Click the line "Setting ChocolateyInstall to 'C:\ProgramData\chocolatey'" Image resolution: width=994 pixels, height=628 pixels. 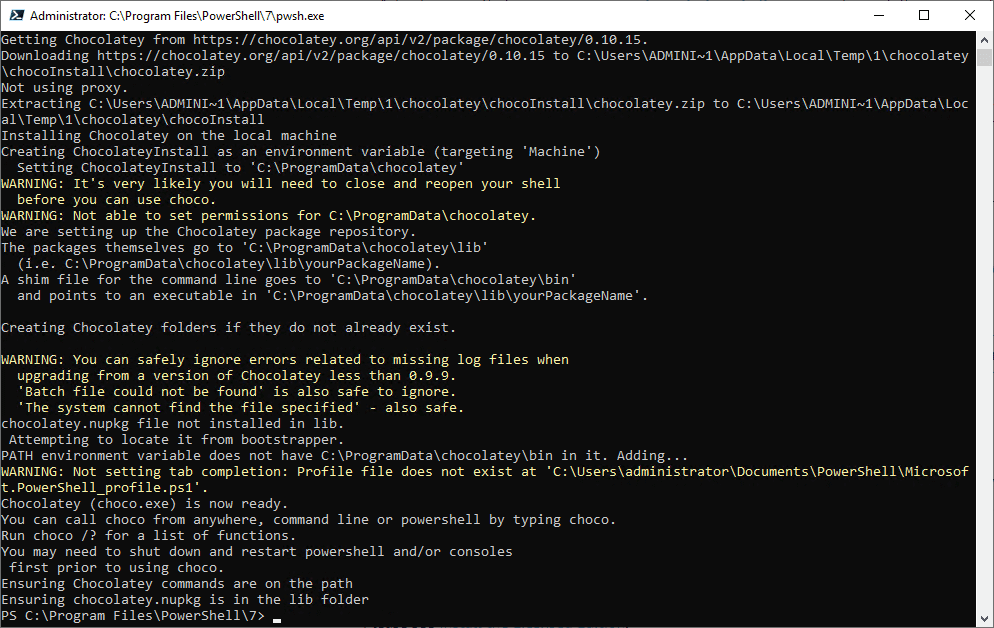tap(240, 167)
